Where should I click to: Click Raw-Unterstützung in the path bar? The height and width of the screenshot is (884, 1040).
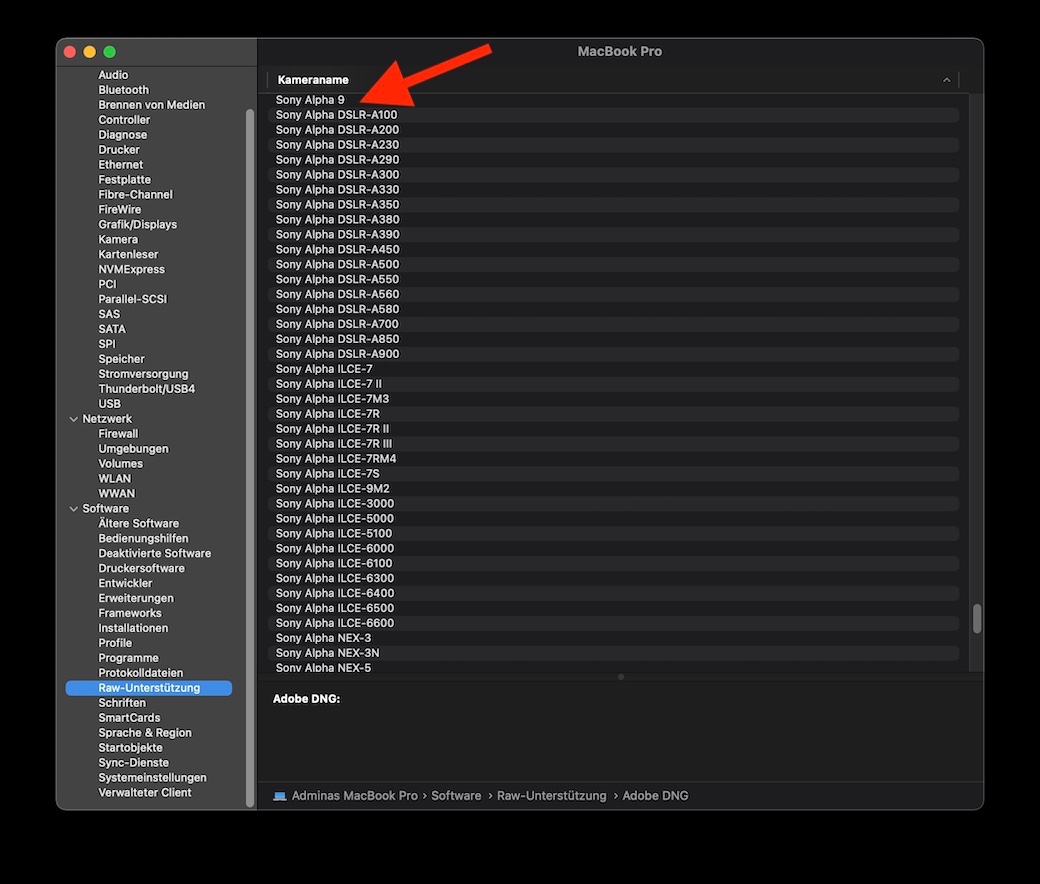point(552,796)
